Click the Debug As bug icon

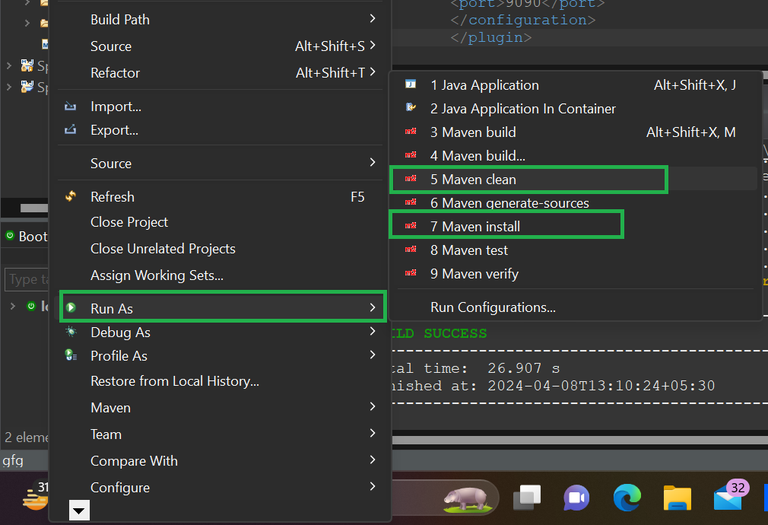[70, 332]
